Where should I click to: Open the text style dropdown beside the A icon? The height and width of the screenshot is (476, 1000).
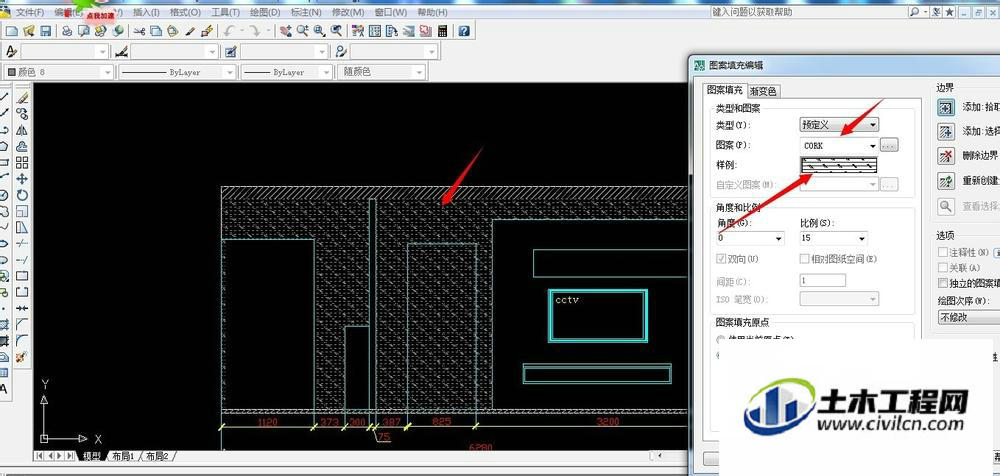pos(65,52)
